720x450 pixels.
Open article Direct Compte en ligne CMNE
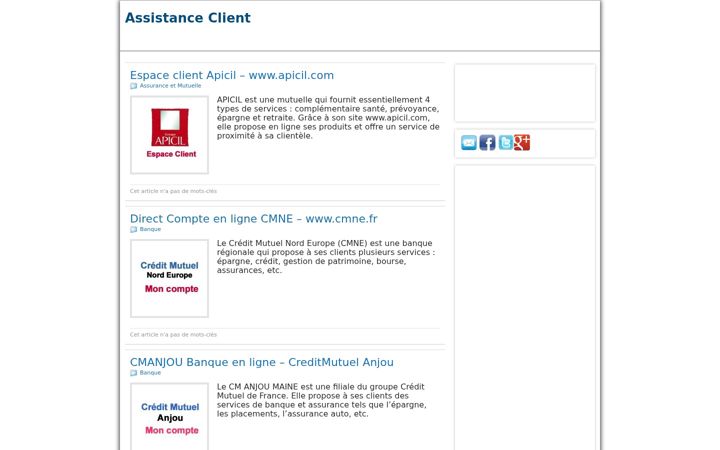tap(253, 219)
